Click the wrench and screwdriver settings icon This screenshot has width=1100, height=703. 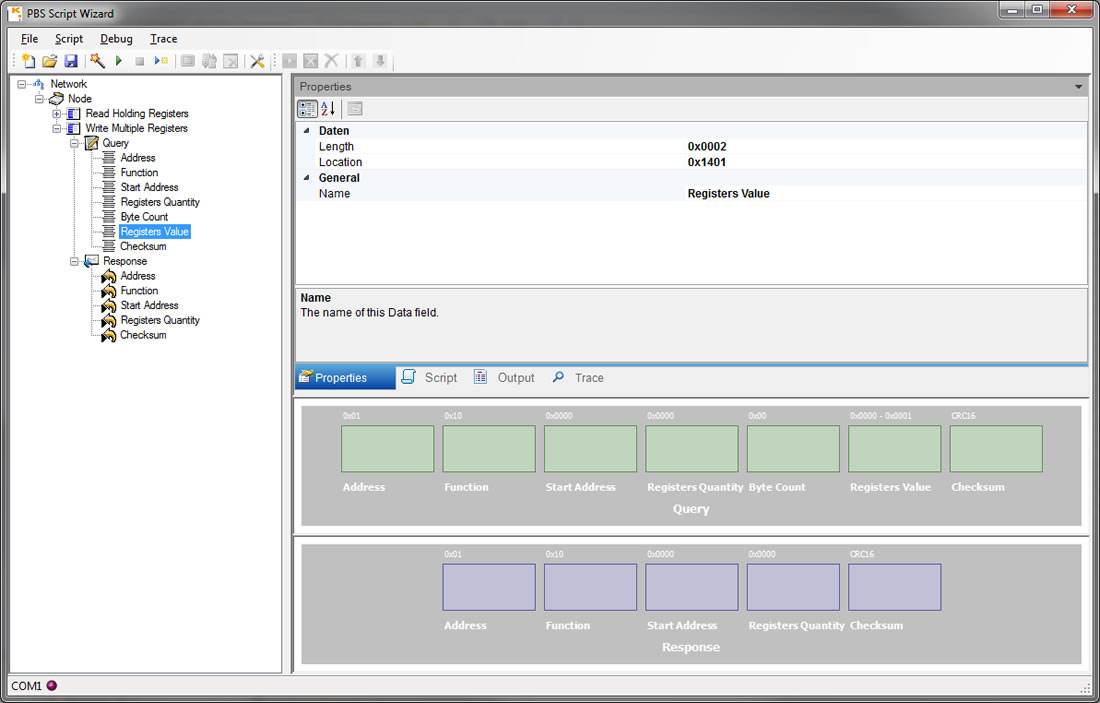click(x=257, y=62)
